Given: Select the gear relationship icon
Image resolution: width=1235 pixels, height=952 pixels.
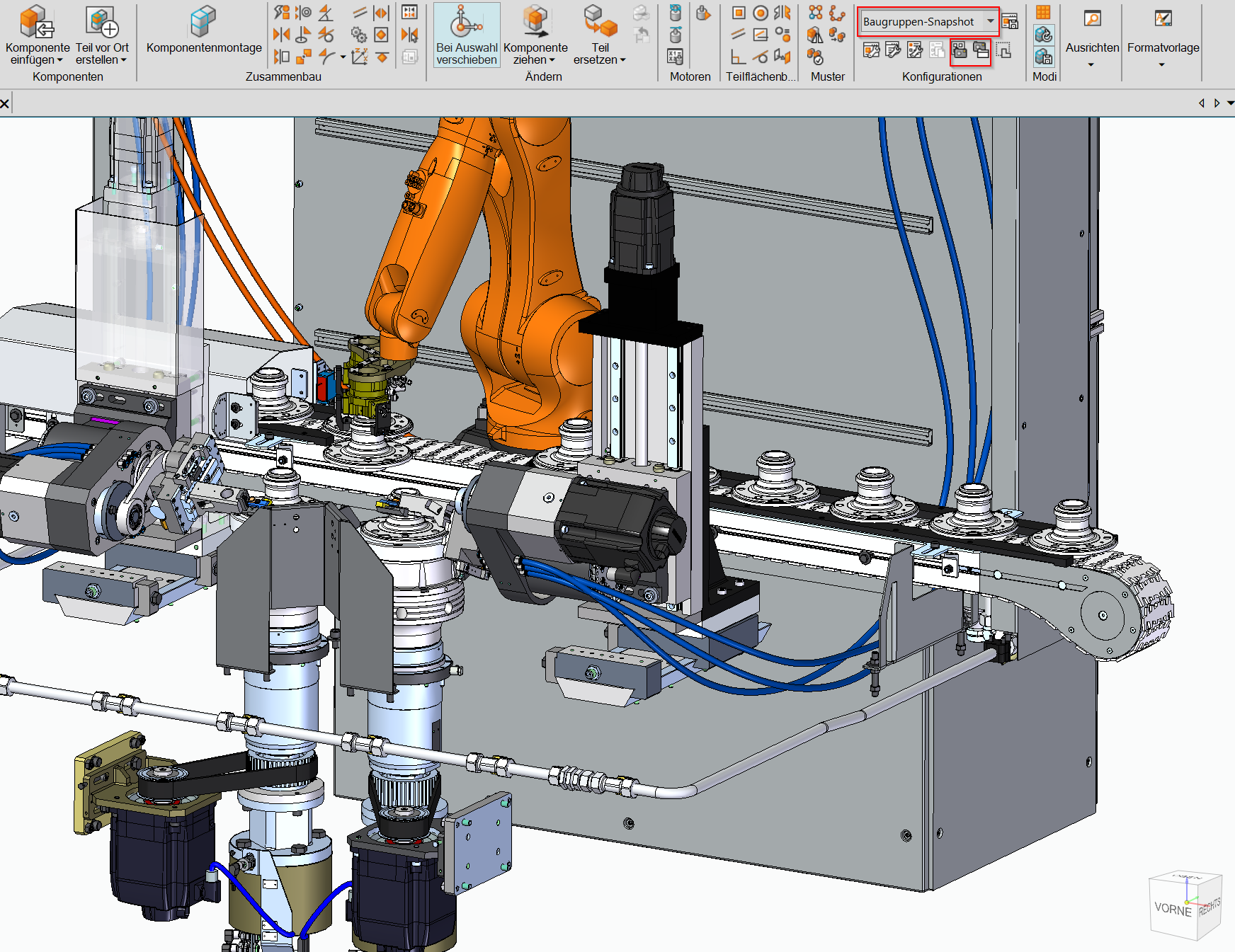Looking at the screenshot, I should coord(360,34).
